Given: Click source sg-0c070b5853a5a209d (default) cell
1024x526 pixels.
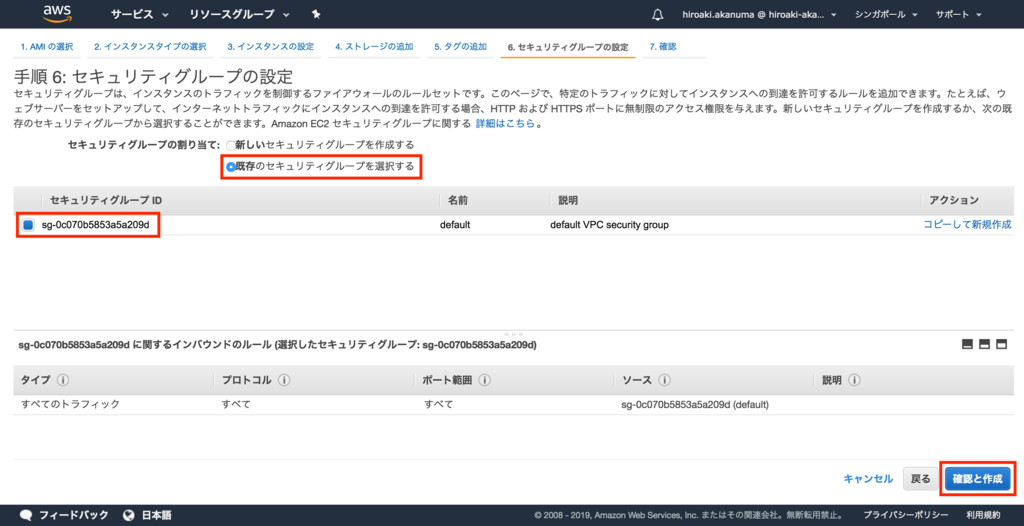Looking at the screenshot, I should point(695,404).
